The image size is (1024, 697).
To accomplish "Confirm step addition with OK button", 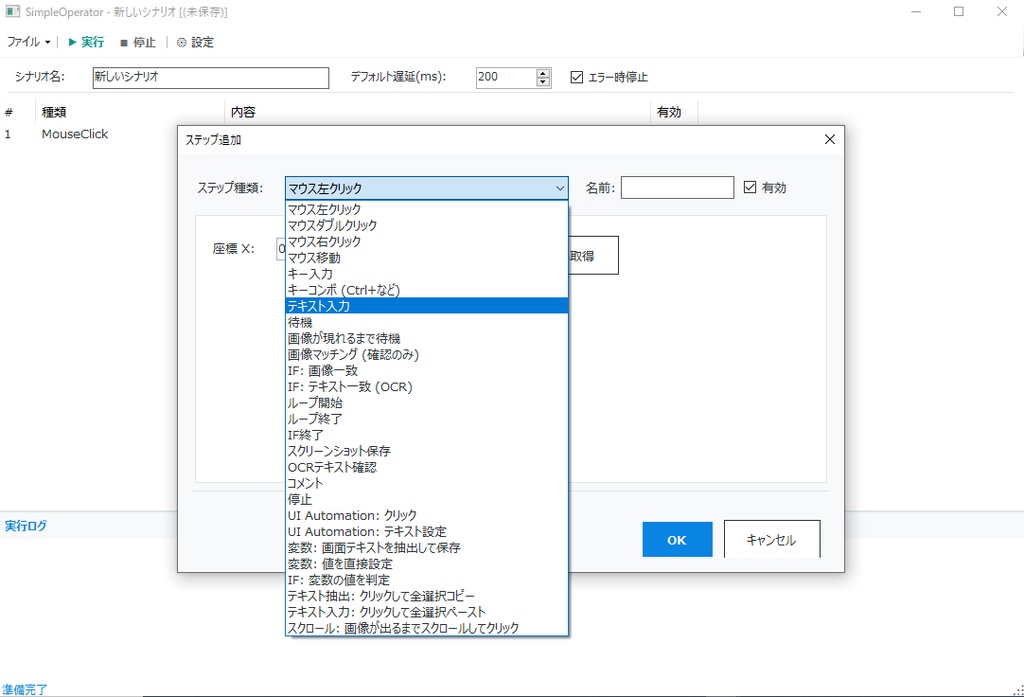I will tap(676, 539).
